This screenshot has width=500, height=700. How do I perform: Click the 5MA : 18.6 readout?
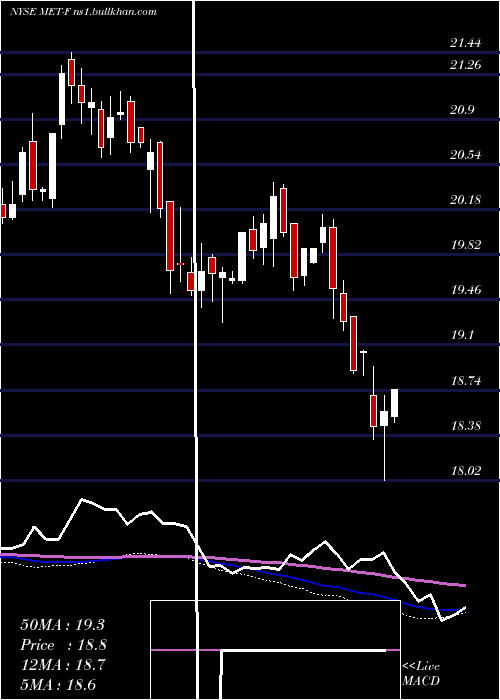point(58,685)
